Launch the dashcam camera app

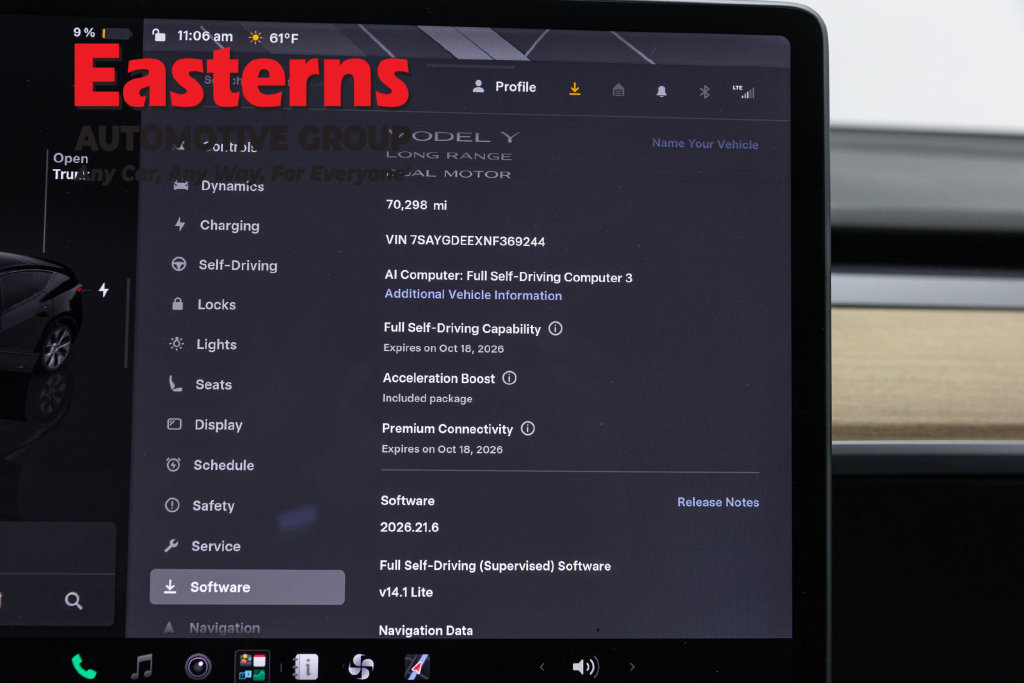[198, 667]
